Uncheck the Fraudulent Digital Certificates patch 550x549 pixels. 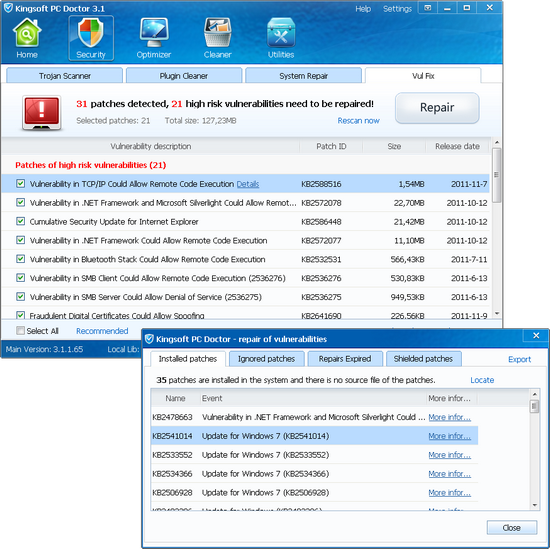20,315
